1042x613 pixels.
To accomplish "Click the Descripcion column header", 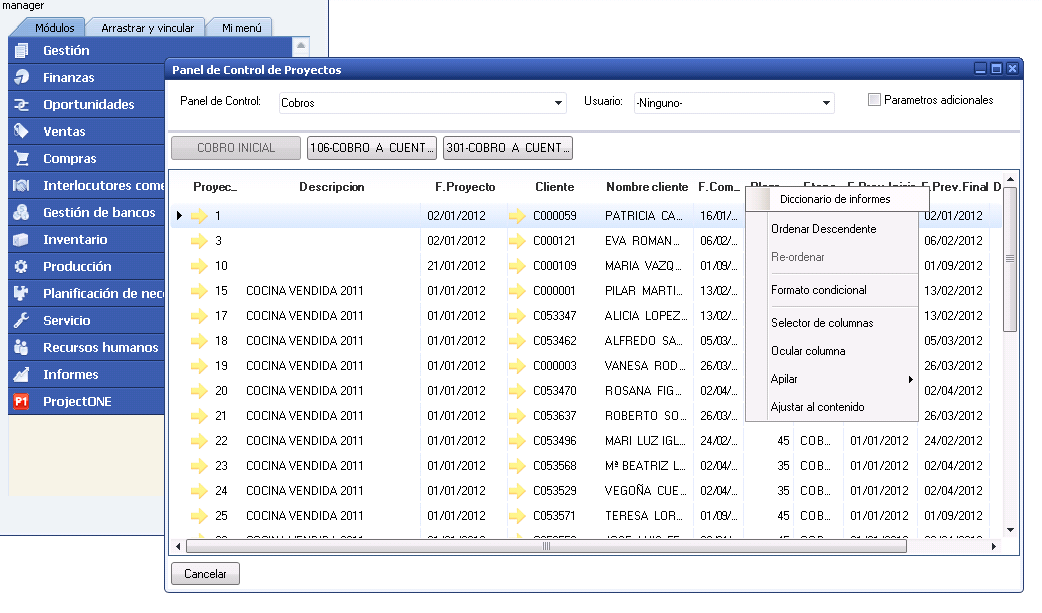I will (x=331, y=187).
